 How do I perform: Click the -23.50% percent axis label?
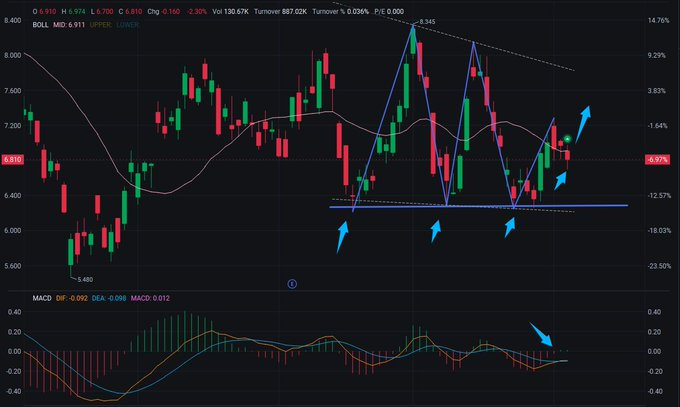[x=659, y=266]
